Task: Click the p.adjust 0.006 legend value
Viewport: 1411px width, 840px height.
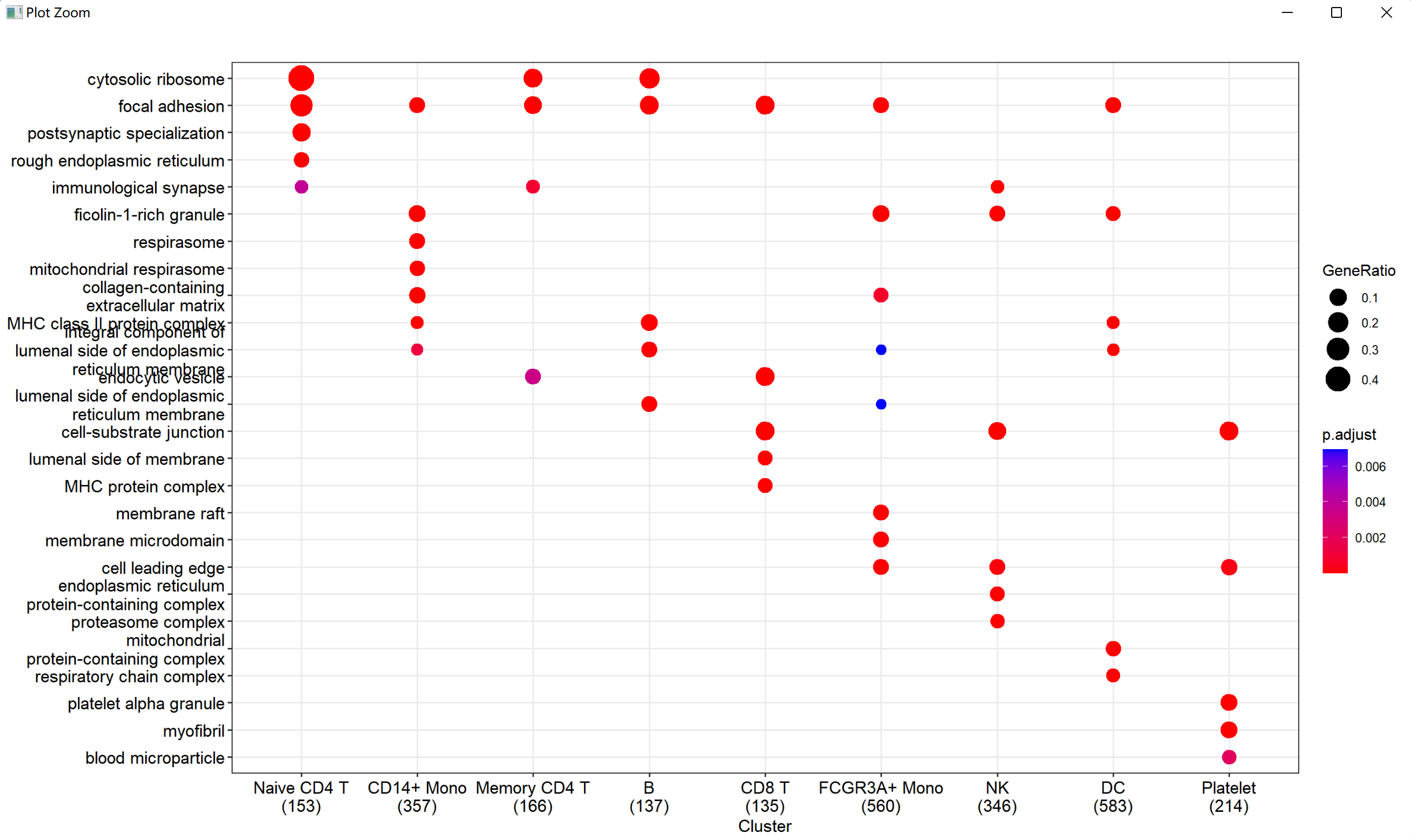Action: tap(1371, 467)
